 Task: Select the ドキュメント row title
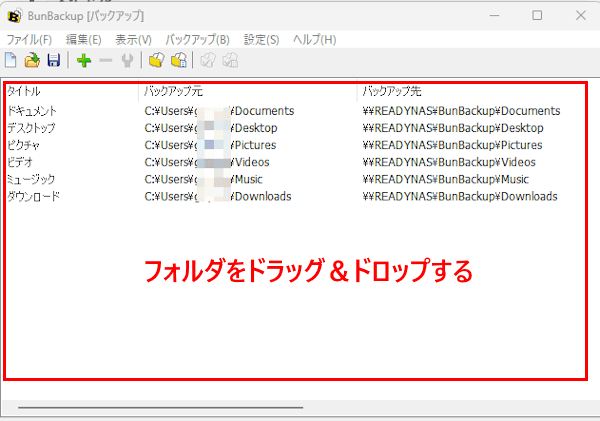[32, 111]
